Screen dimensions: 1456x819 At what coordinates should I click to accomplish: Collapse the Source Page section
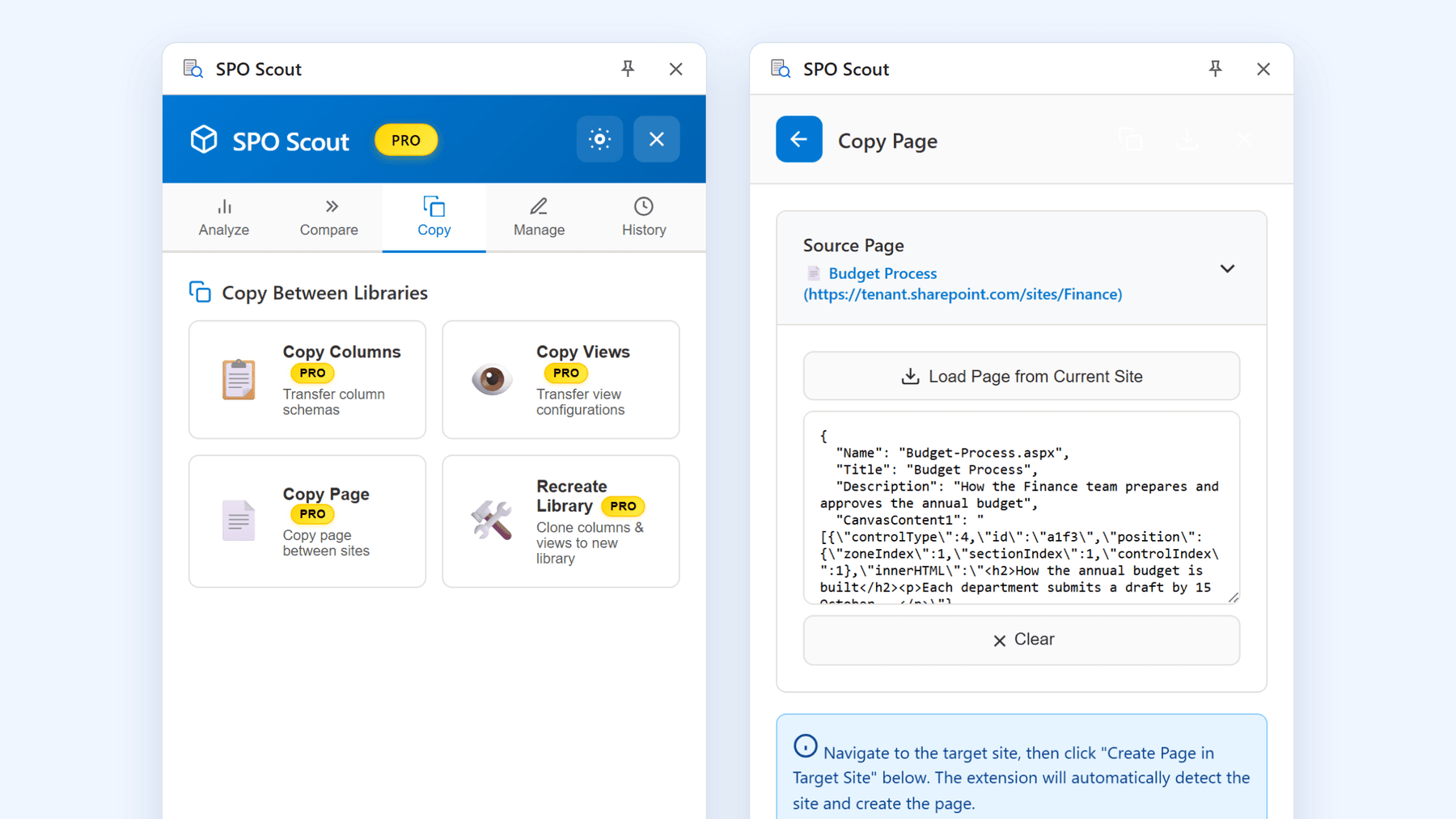pos(1227,268)
